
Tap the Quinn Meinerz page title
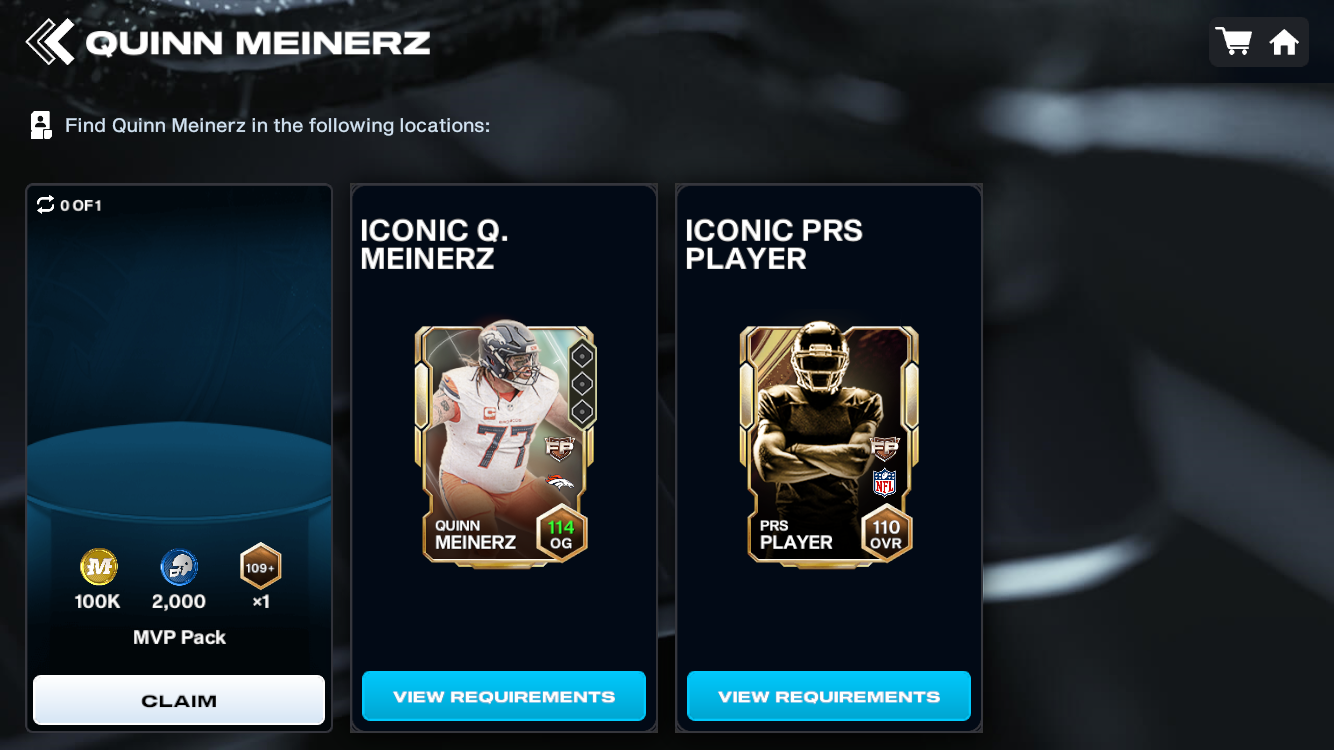(258, 43)
